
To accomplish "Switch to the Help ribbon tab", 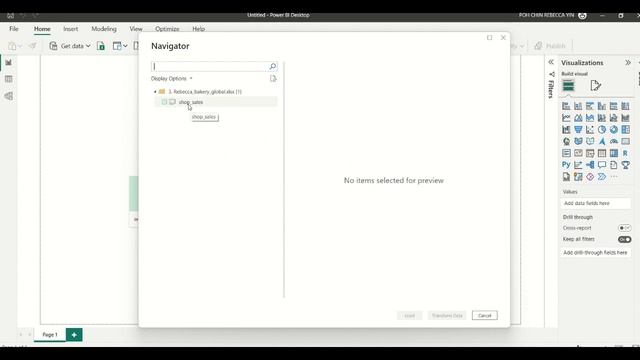I will (x=198, y=29).
